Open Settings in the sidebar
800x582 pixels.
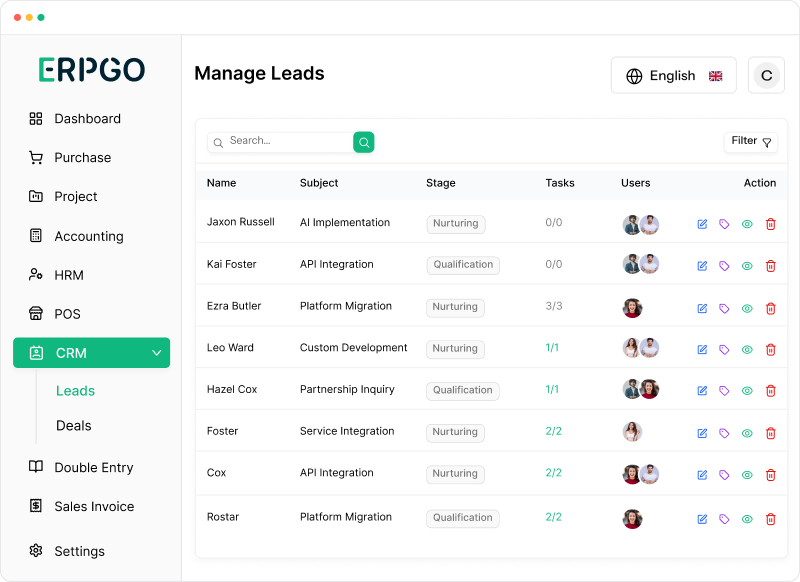pyautogui.click(x=67, y=551)
